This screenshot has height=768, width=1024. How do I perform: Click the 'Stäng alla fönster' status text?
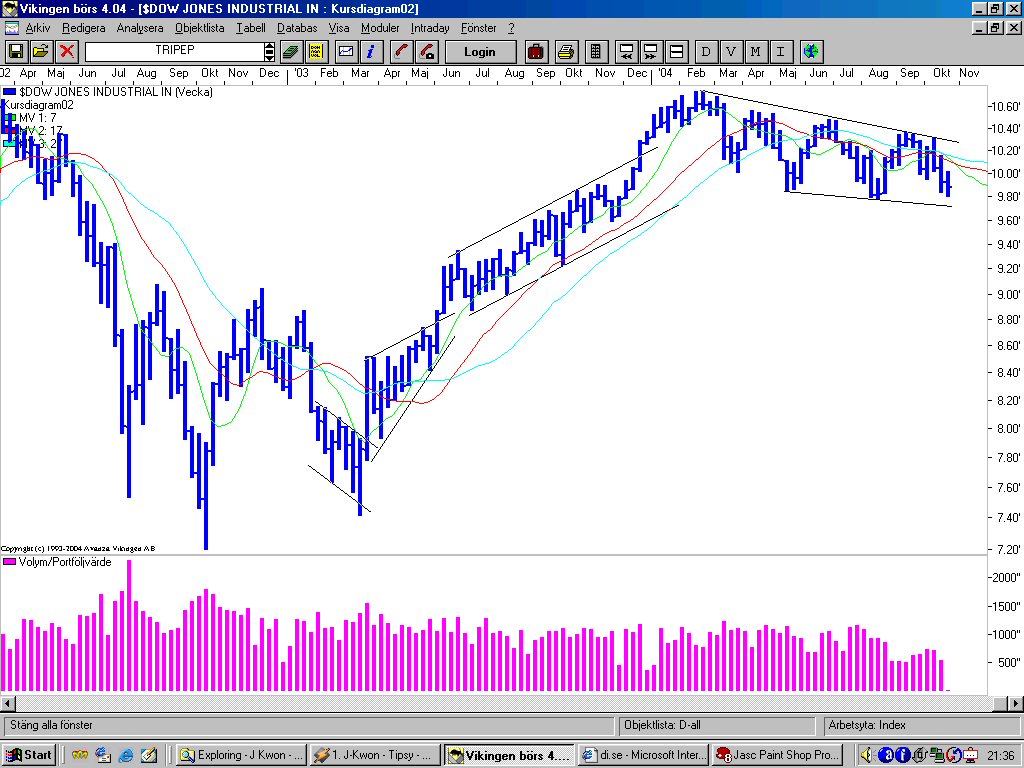[x=52, y=725]
